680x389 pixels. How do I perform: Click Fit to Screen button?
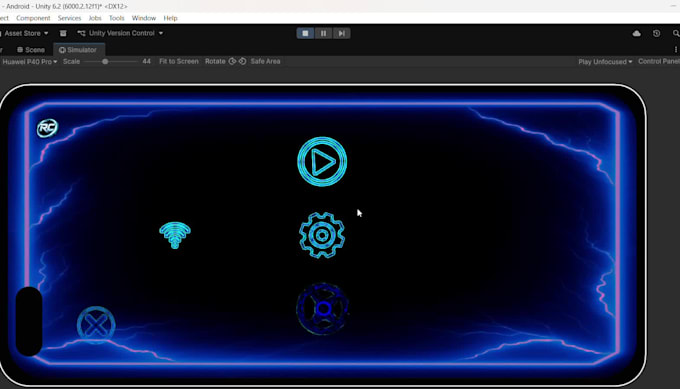(x=179, y=62)
